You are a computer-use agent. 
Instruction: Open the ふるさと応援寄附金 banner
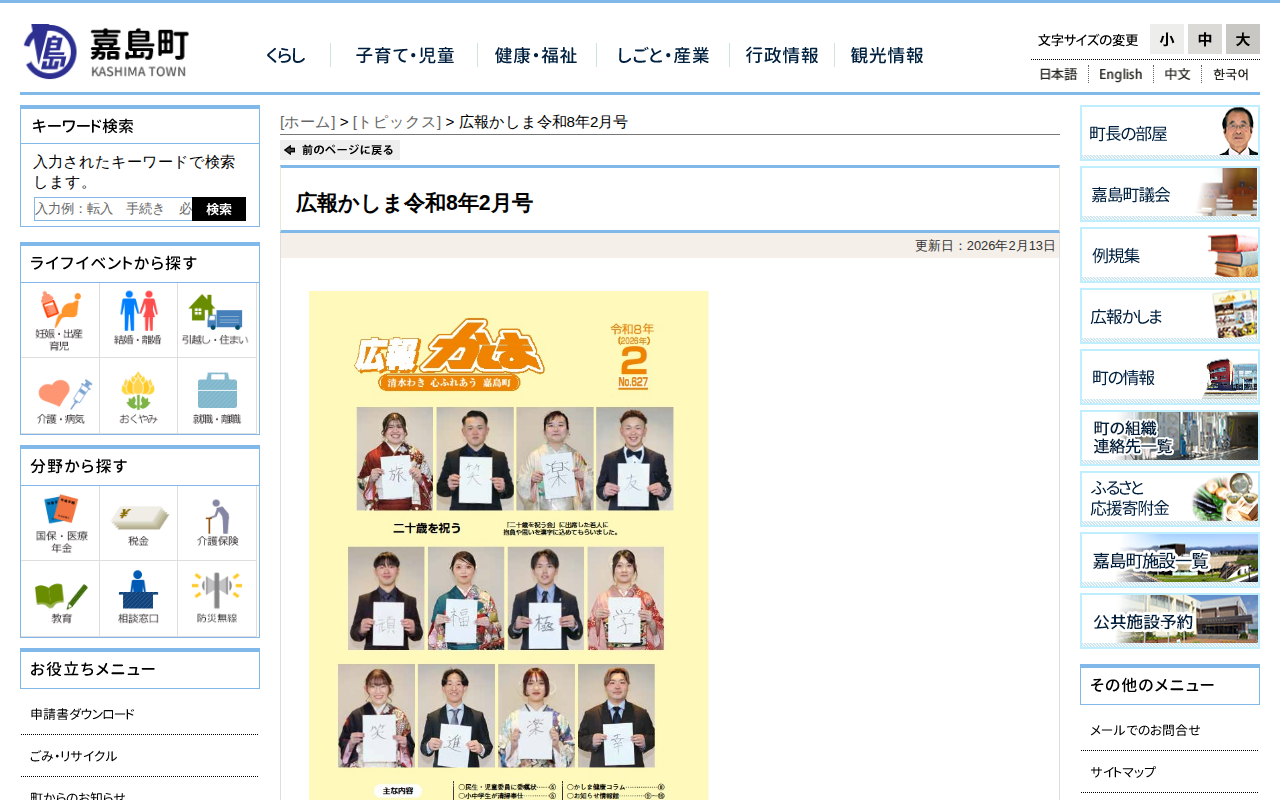point(1170,499)
